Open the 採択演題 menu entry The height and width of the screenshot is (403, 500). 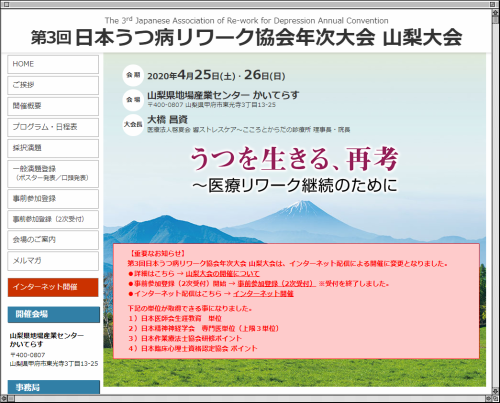tap(53, 148)
